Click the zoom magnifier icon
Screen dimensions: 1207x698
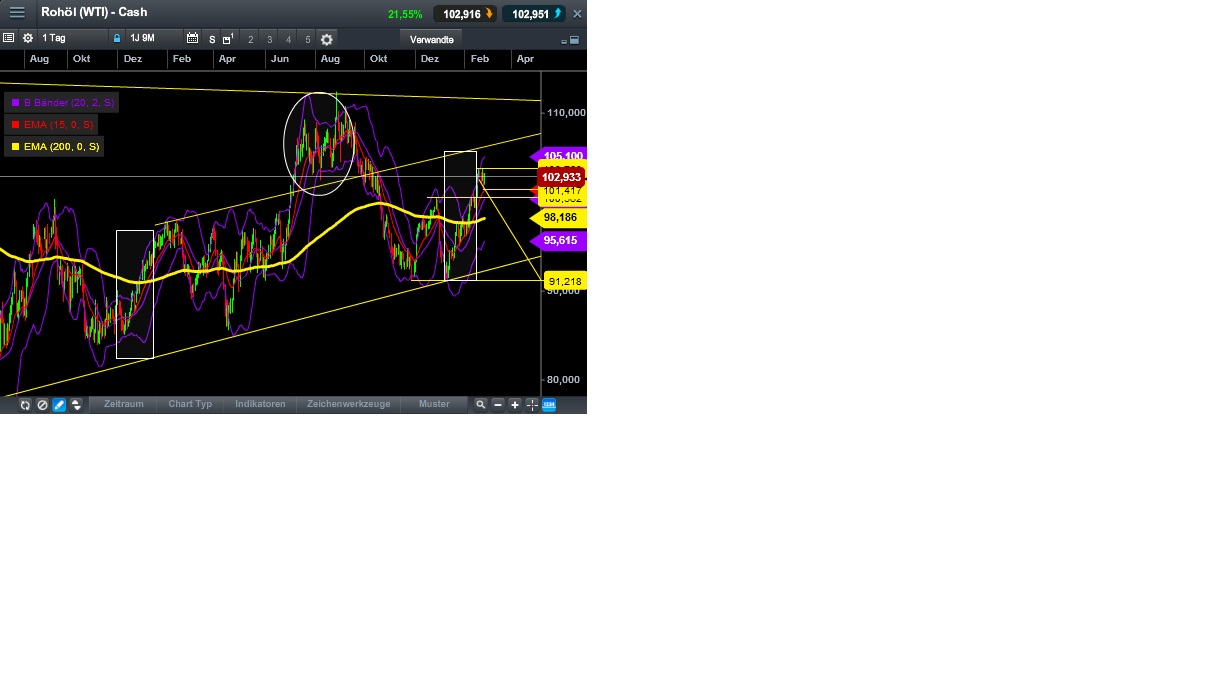(481, 404)
